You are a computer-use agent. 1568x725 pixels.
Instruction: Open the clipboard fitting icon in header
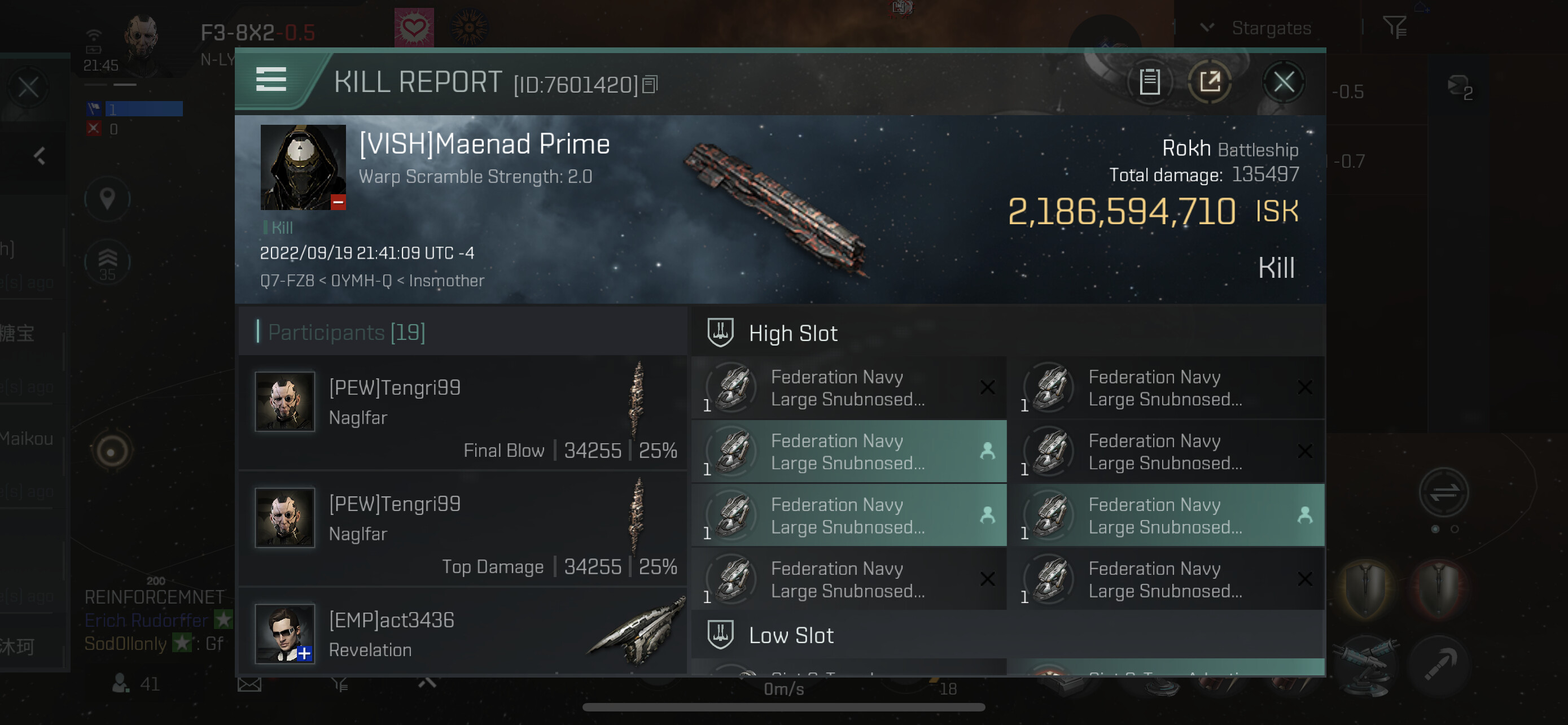coord(1149,81)
